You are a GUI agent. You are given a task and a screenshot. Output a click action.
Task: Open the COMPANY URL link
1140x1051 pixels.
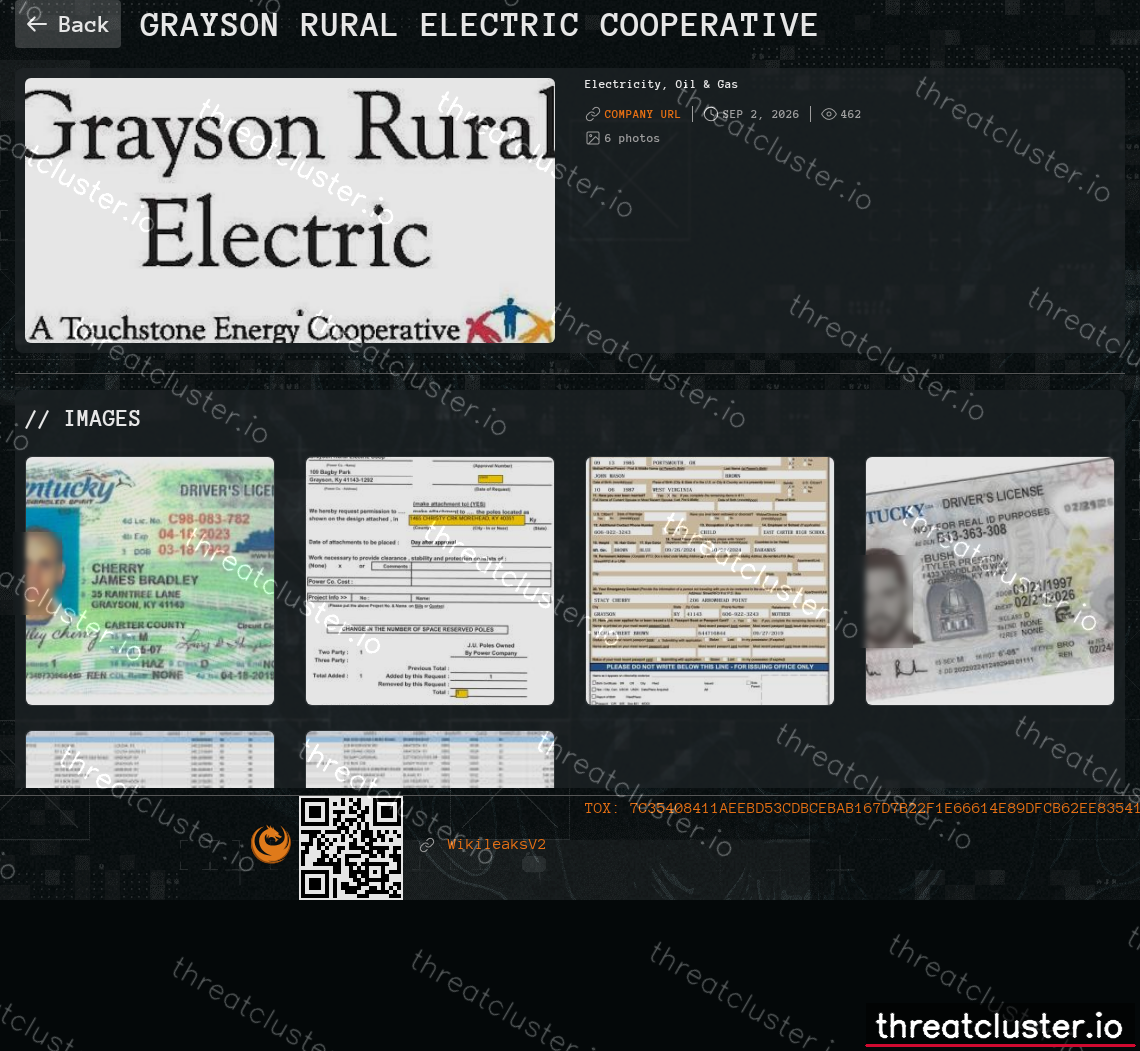click(x=642, y=114)
